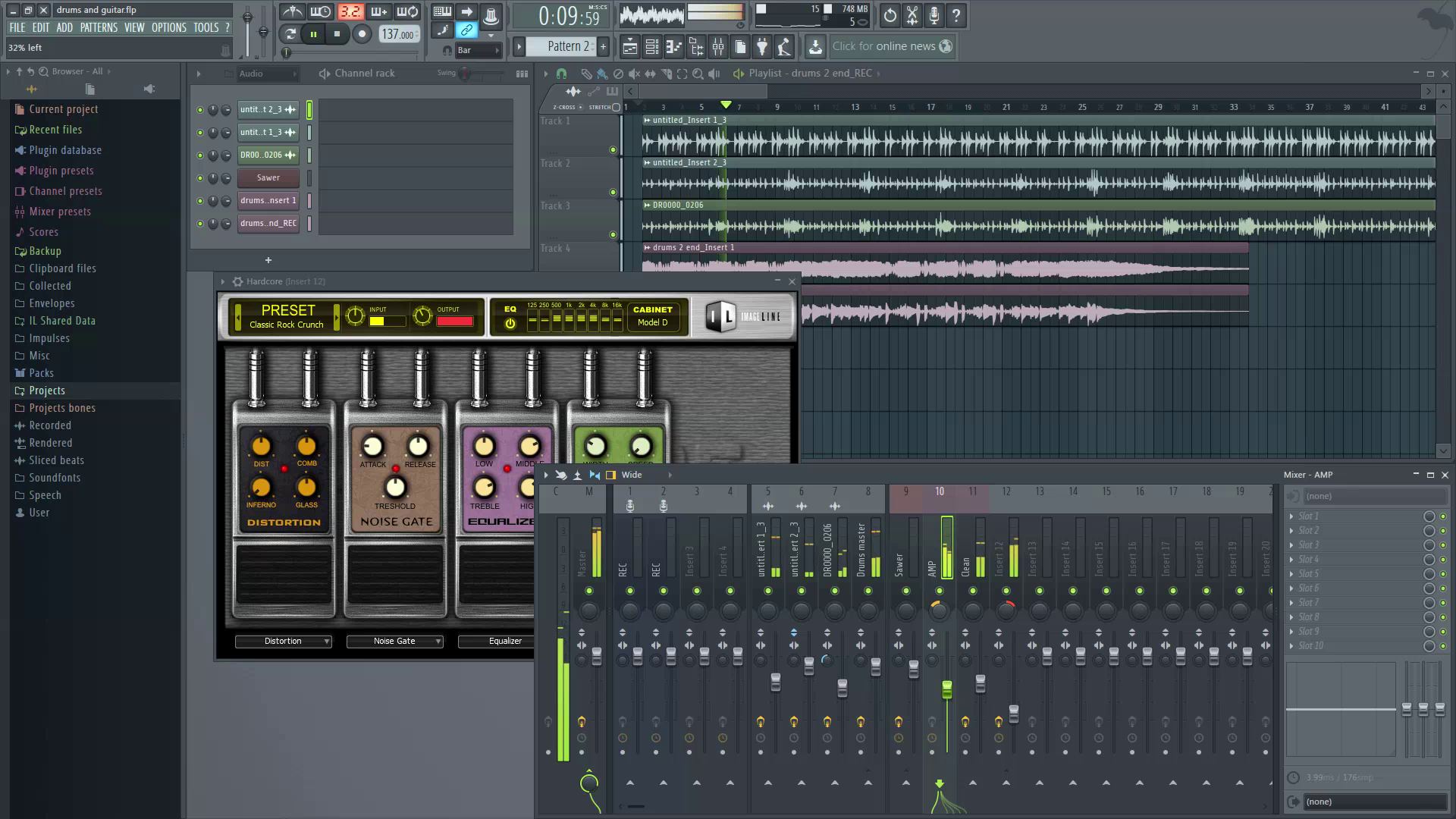1456x819 pixels.
Task: Mute the Sawer channel
Action: click(x=200, y=178)
